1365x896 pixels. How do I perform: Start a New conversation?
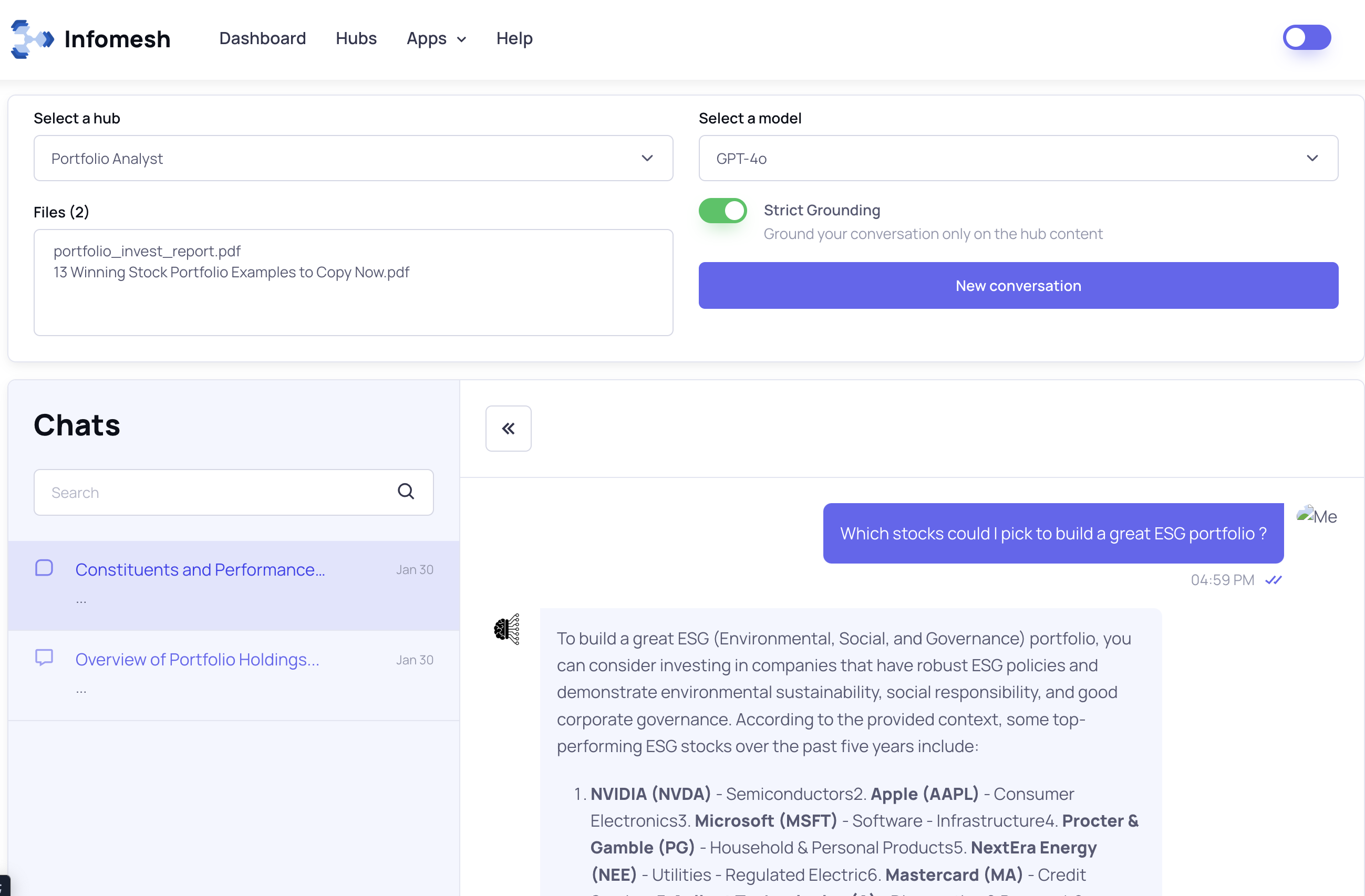(x=1017, y=286)
